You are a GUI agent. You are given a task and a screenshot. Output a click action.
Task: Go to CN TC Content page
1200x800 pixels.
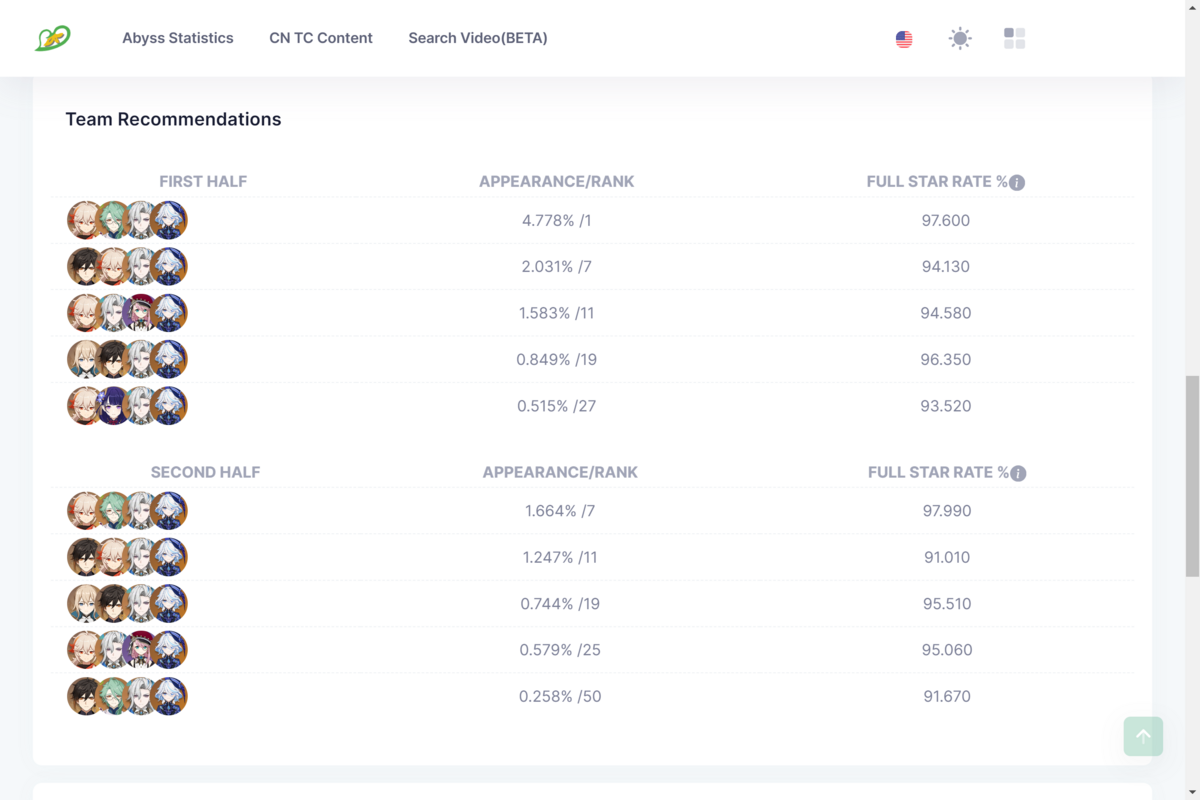click(x=321, y=38)
